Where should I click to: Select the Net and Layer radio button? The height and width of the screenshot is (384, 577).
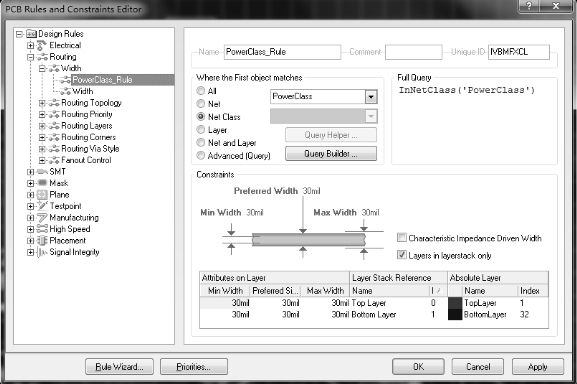201,142
